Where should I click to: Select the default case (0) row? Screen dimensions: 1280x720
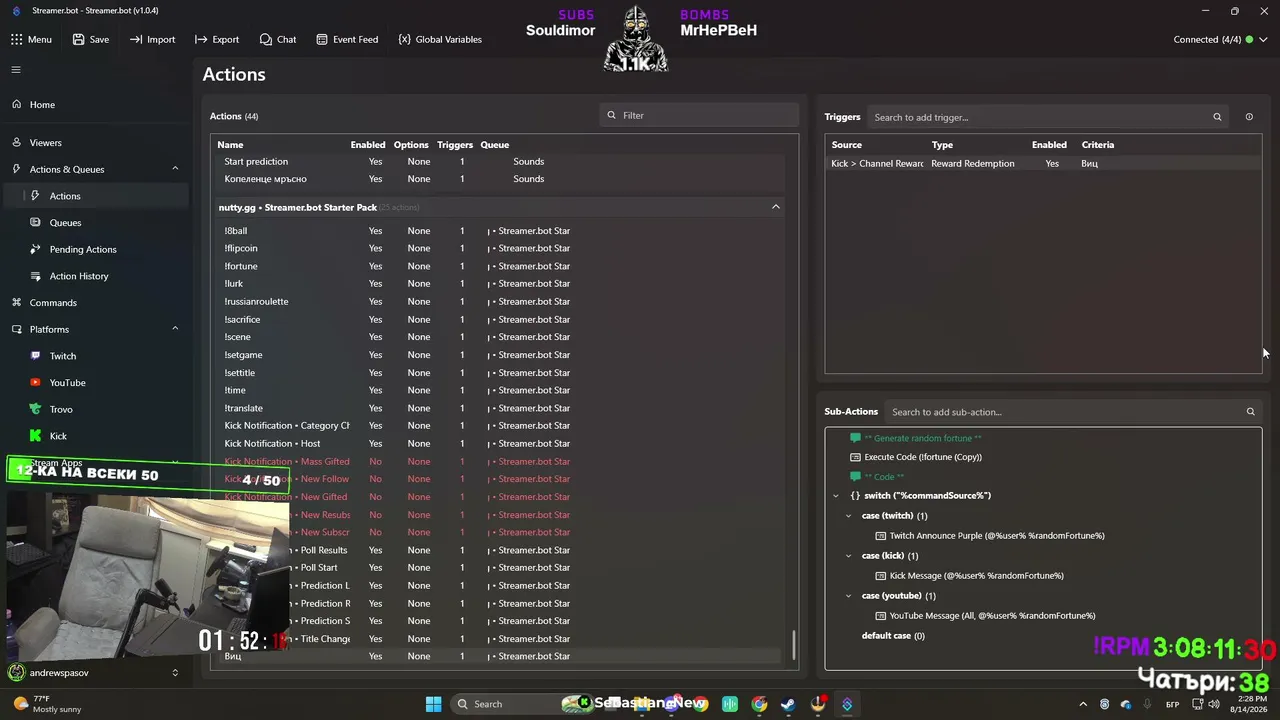point(893,636)
